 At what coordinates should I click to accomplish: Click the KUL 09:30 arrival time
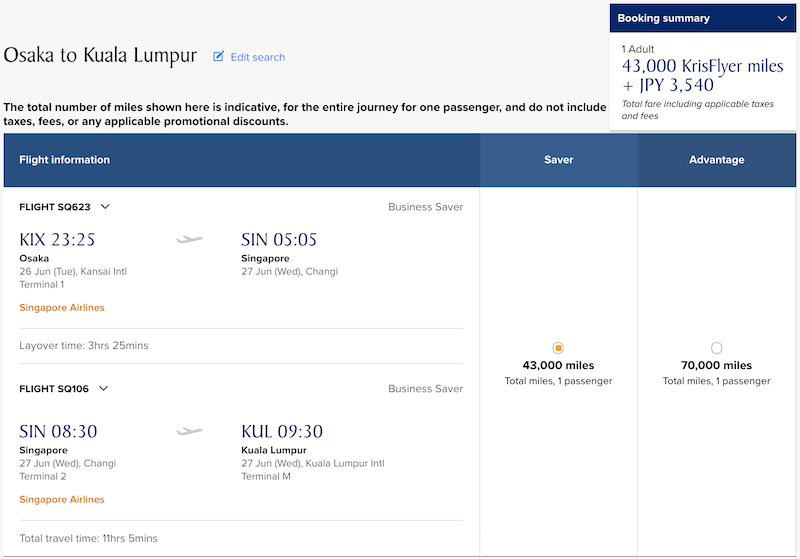click(x=282, y=432)
